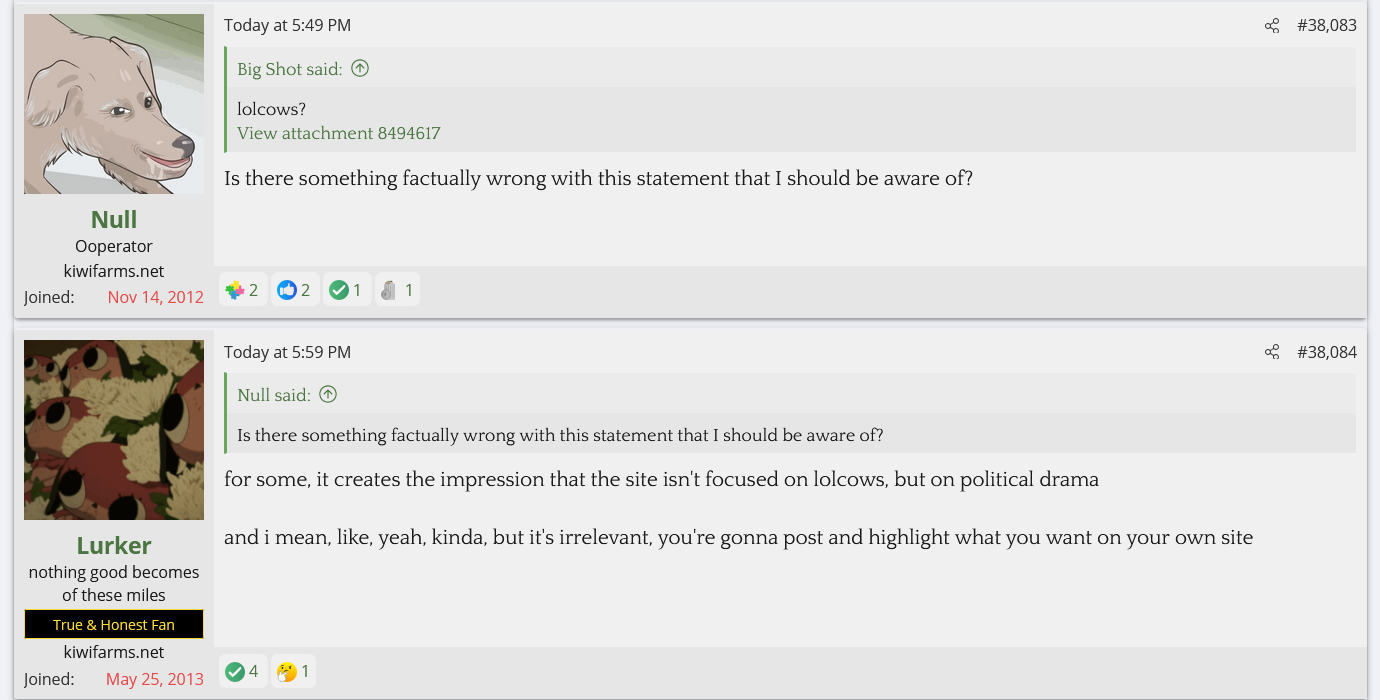Click the Today at 5:59 PM timestamp
Screen dimensions: 1380x700
pos(287,352)
